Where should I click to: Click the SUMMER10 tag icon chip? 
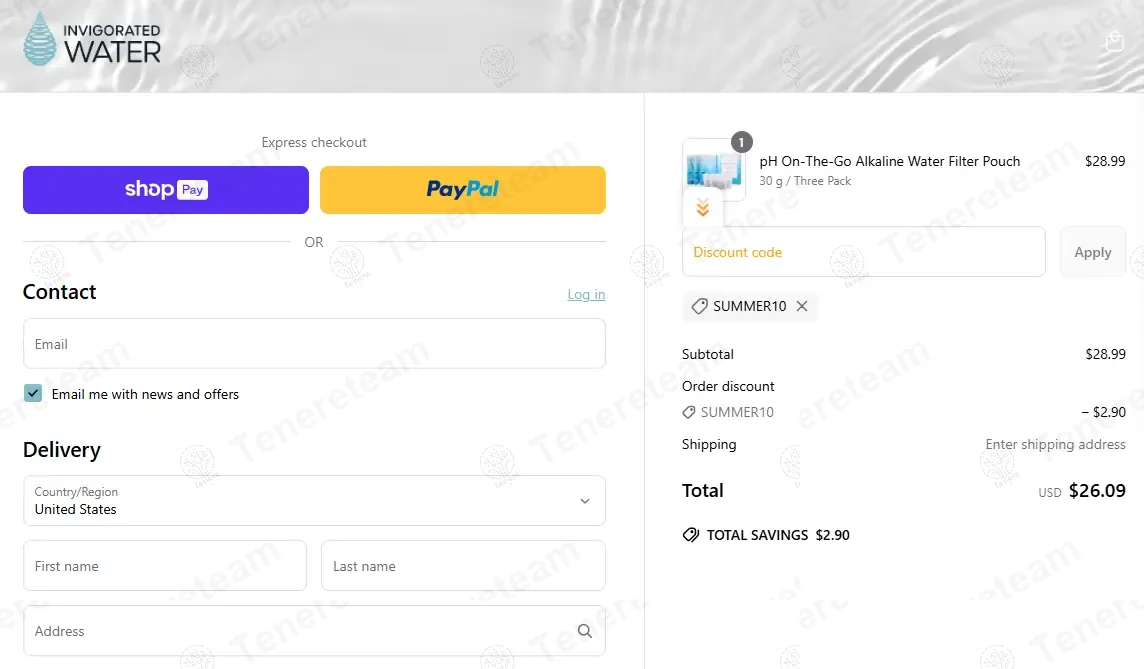click(749, 306)
